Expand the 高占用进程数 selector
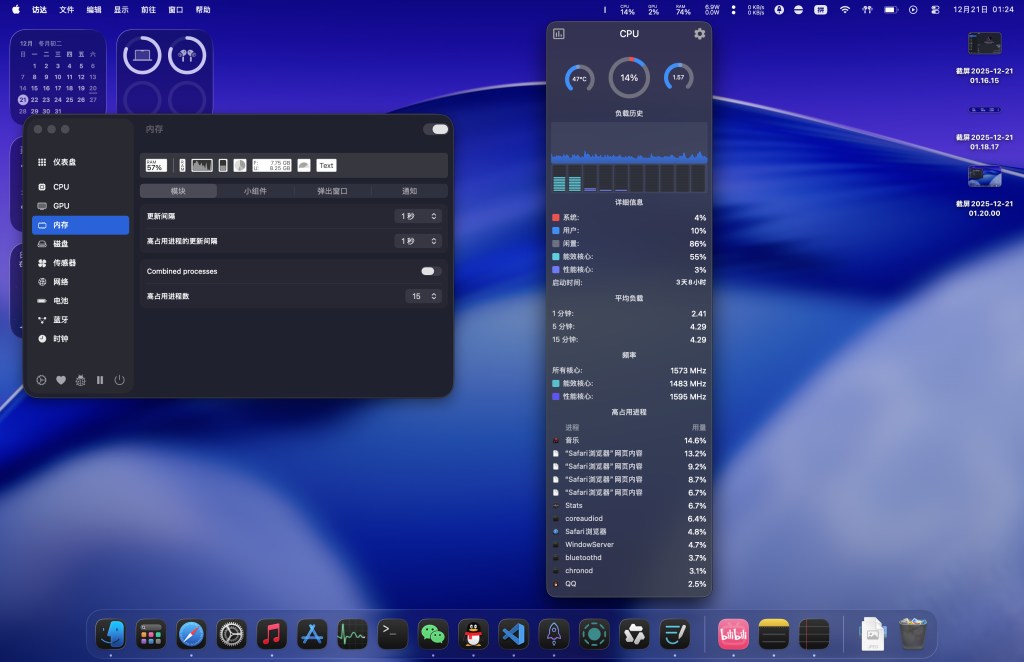 coord(424,296)
